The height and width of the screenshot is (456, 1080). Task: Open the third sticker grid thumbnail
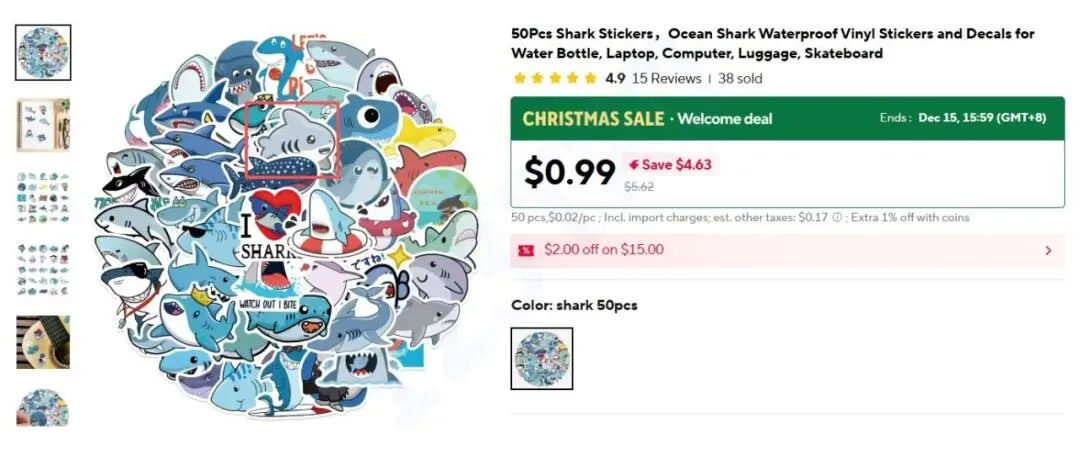pyautogui.click(x=43, y=198)
